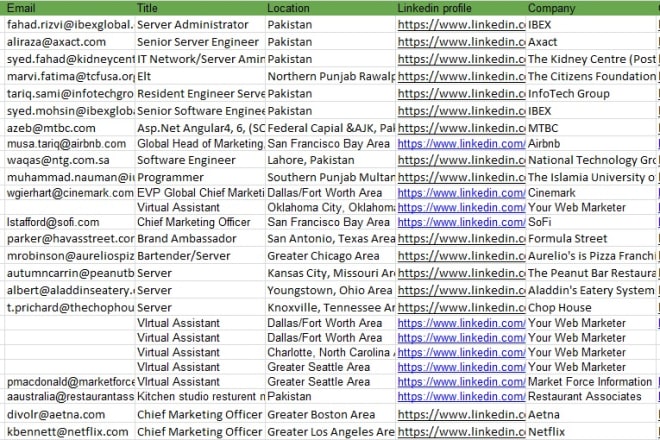Image resolution: width=660 pixels, height=440 pixels.
Task: Open the LinkedIn link in the Restaurant Associates row
Action: (x=461, y=396)
